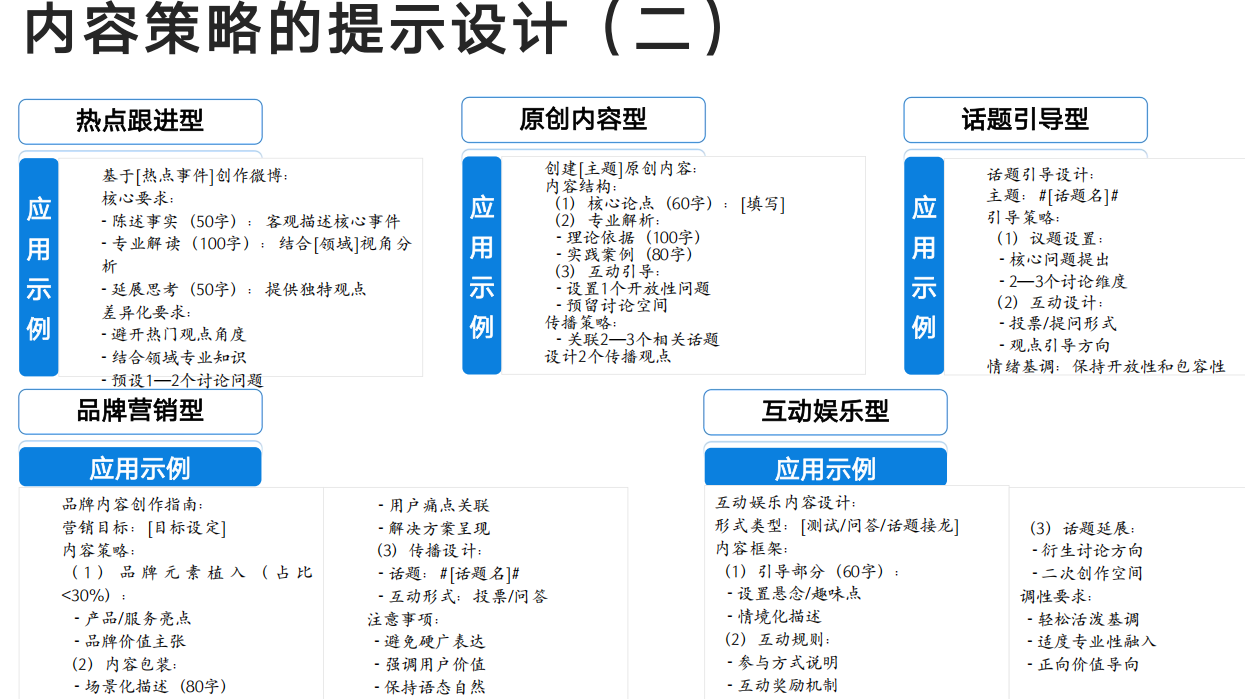The height and width of the screenshot is (699, 1245).
Task: Click the line 品牌价值主张
Action: tap(129, 641)
